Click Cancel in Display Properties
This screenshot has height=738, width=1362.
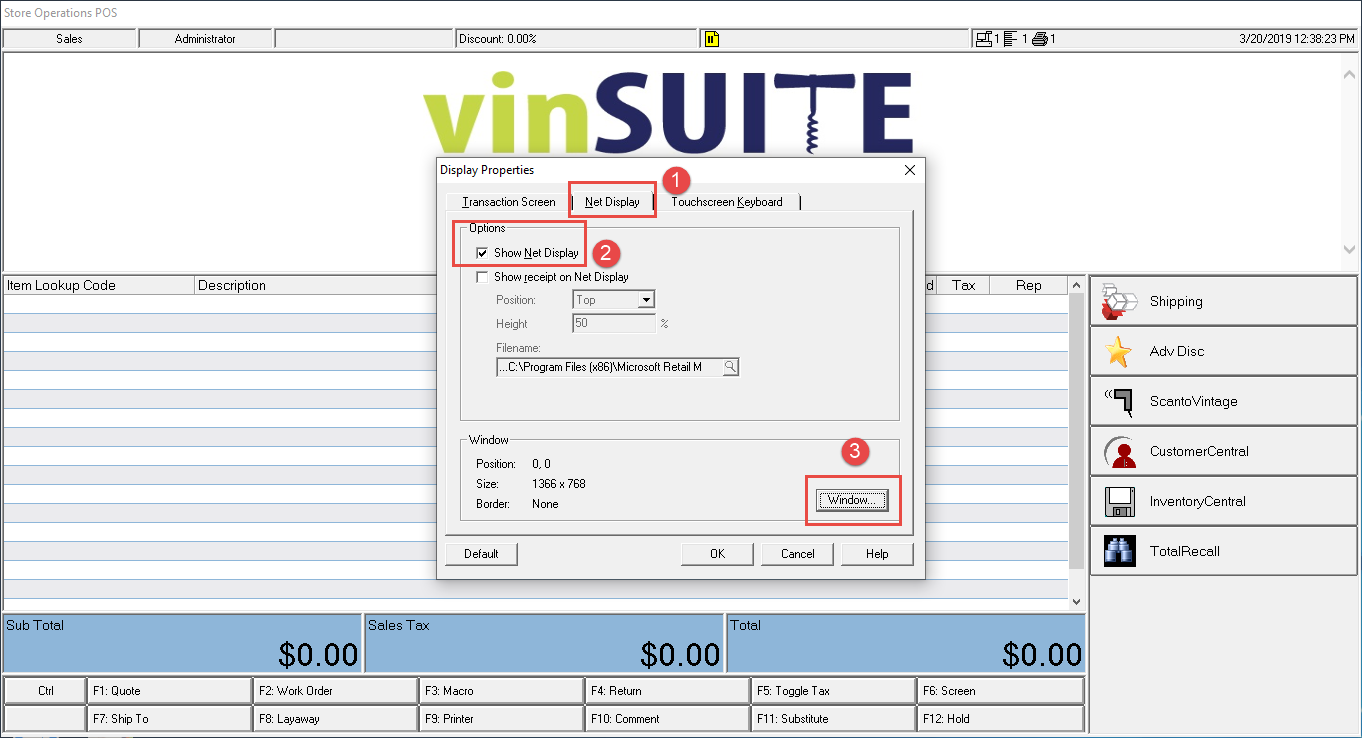click(x=797, y=554)
